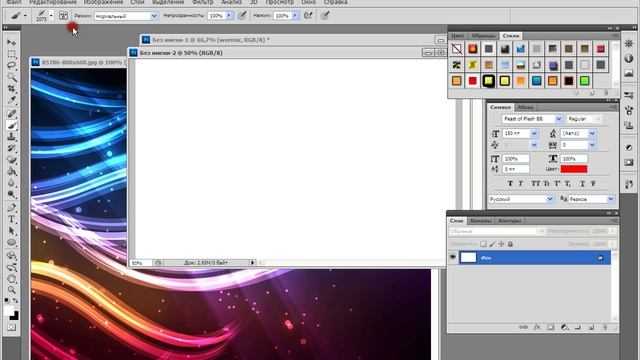Apply the green style swatch
This screenshot has height=360, width=640.
584,81
